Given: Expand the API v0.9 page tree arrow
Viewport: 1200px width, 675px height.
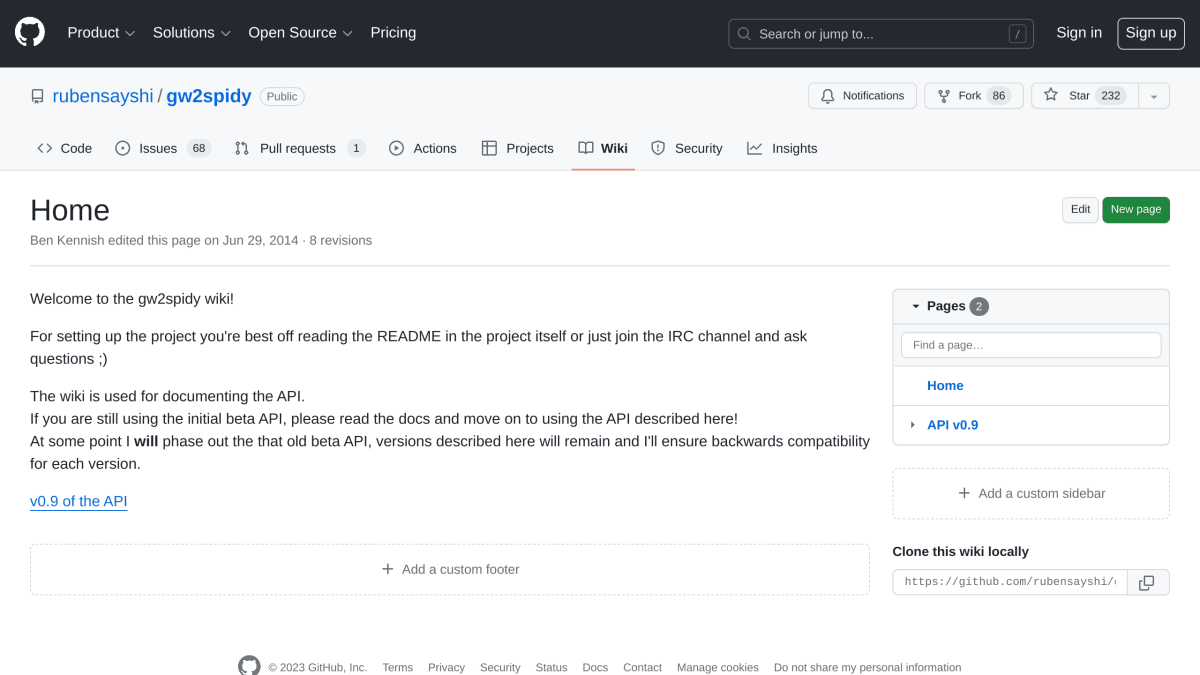Looking at the screenshot, I should pos(913,425).
